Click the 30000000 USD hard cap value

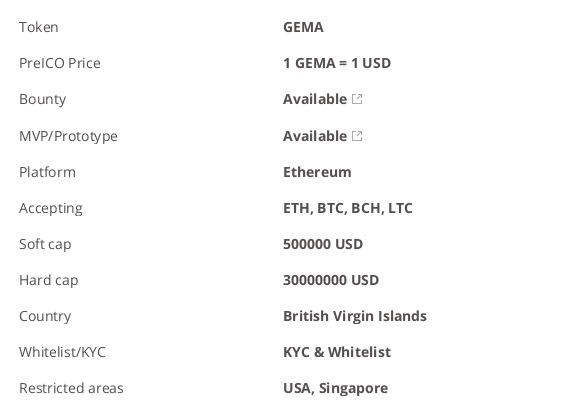331,280
